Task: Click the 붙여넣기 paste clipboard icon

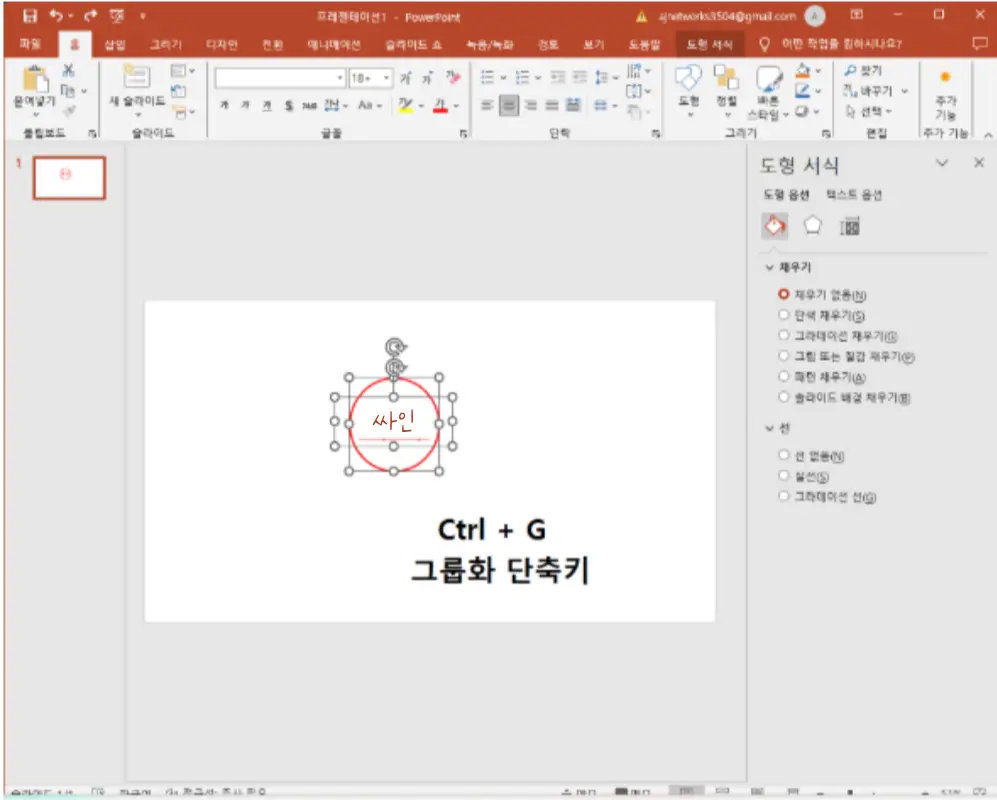Action: tap(34, 82)
